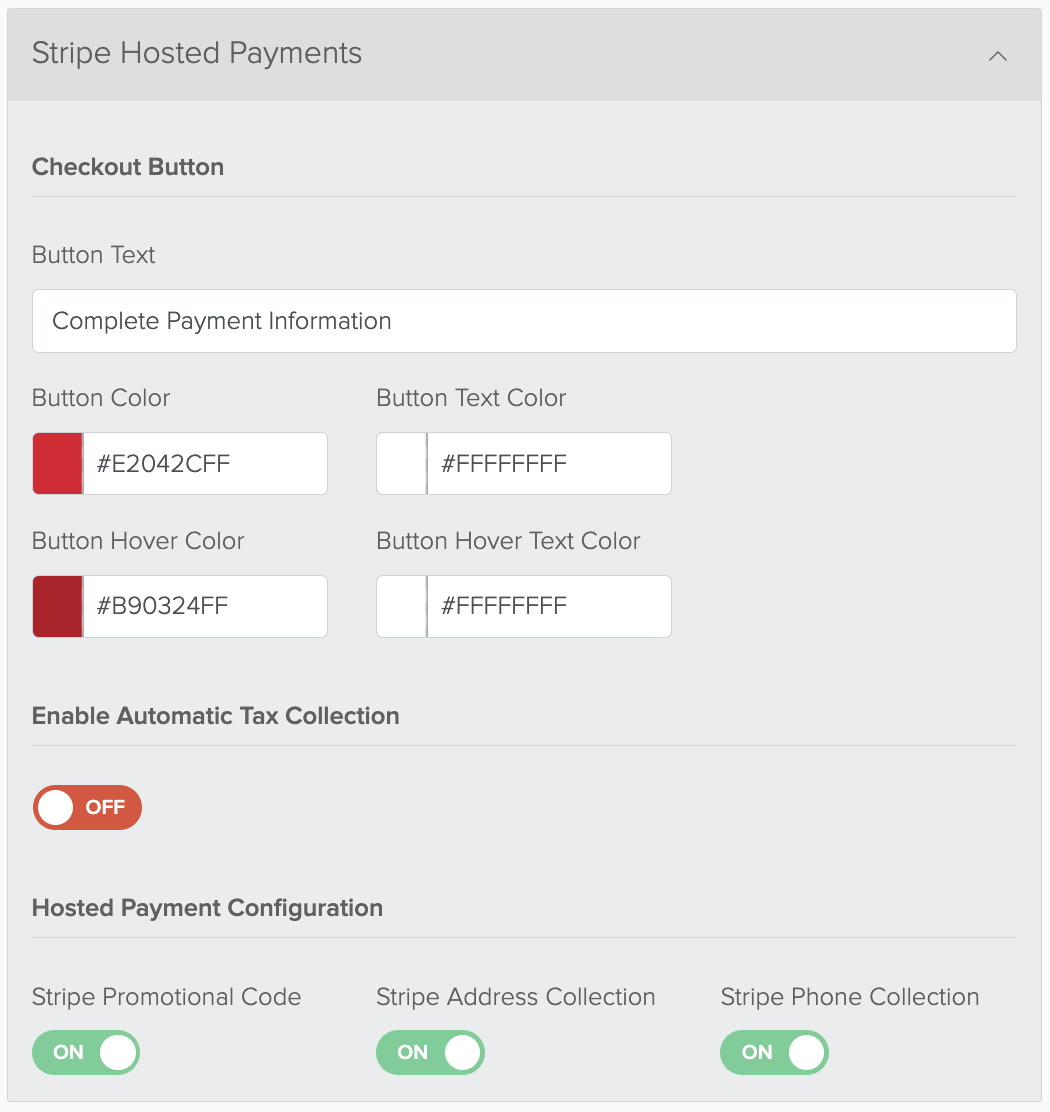Image resolution: width=1050 pixels, height=1112 pixels.
Task: Edit the Button Text input field
Action: 524,321
